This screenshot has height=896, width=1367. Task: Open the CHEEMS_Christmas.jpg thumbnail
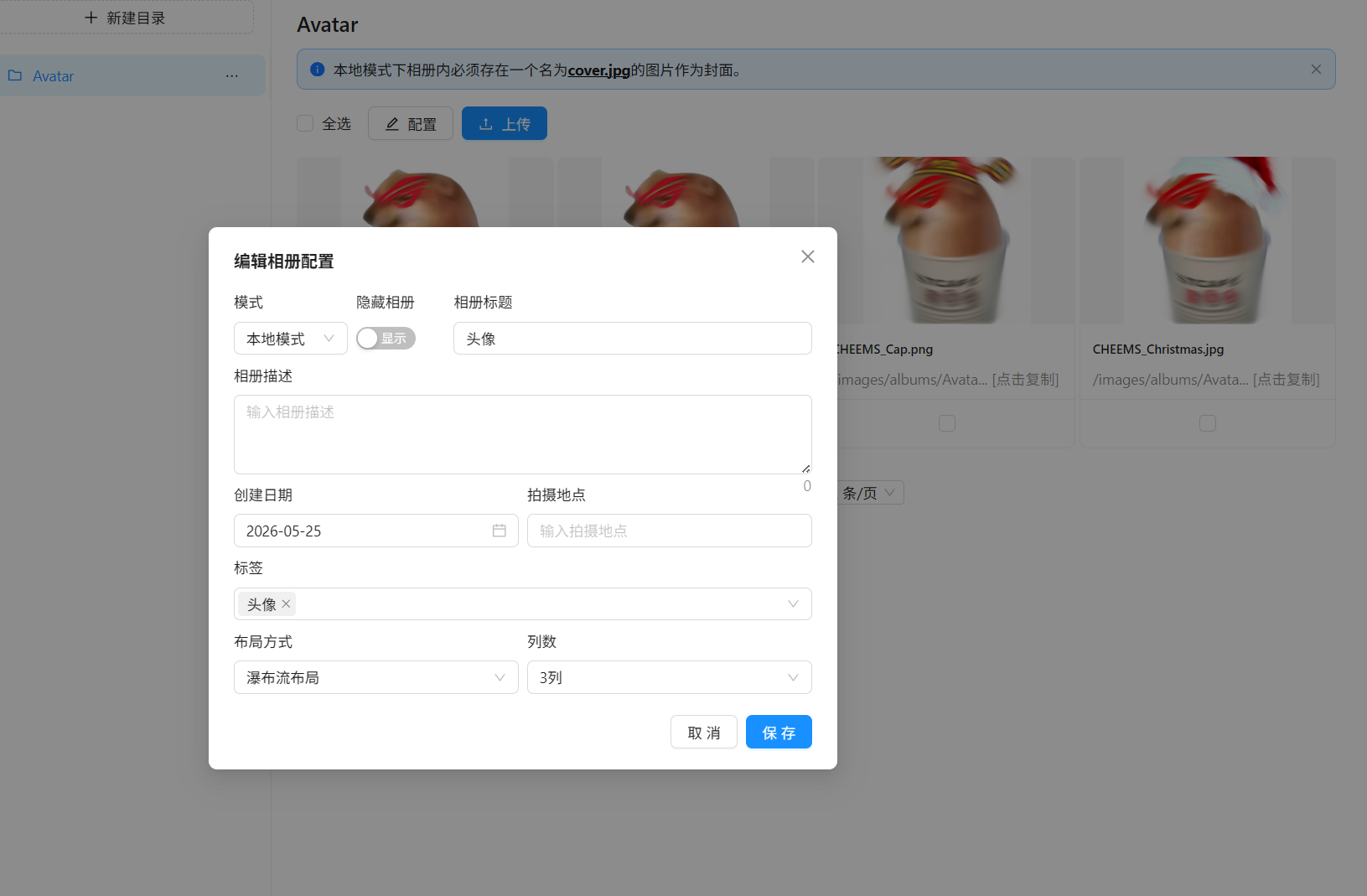pos(1208,240)
